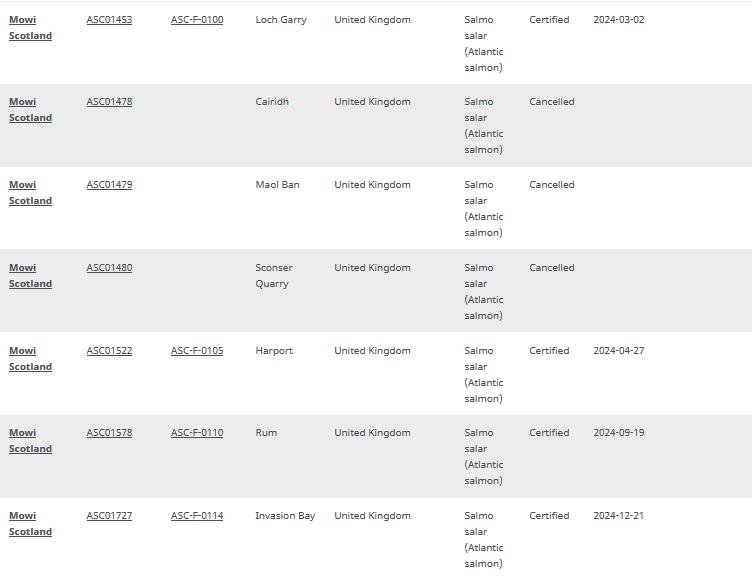Click Mowi Scotland link in Cairidh row
Viewport: 752px width, 577px height.
30,110
